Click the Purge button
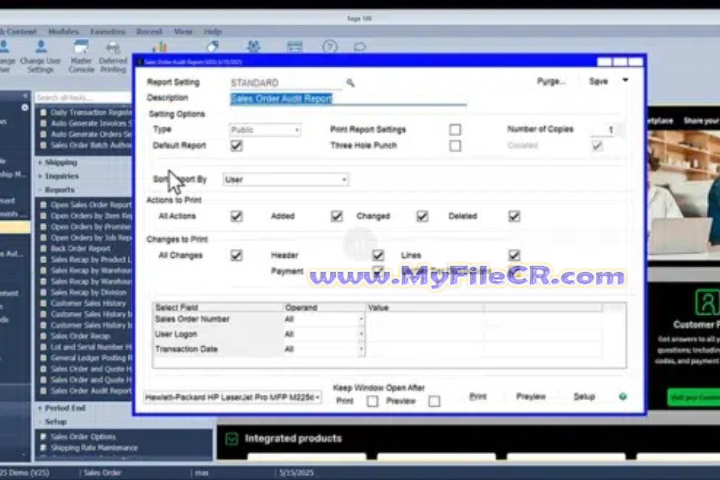Screen dimensions: 720x480 coord(551,81)
